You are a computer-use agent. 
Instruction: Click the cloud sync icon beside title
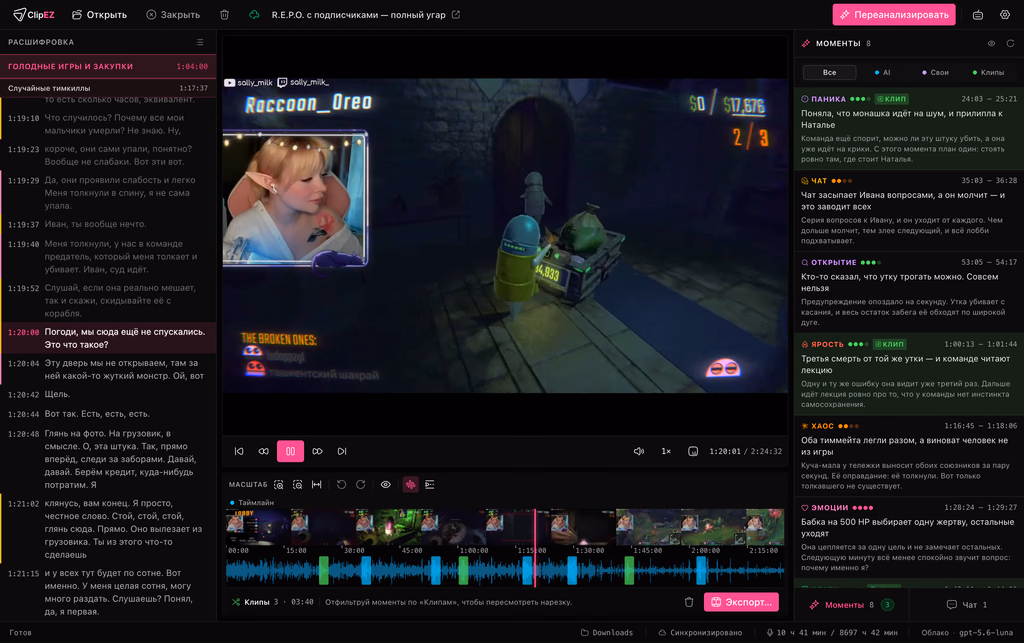pos(254,14)
